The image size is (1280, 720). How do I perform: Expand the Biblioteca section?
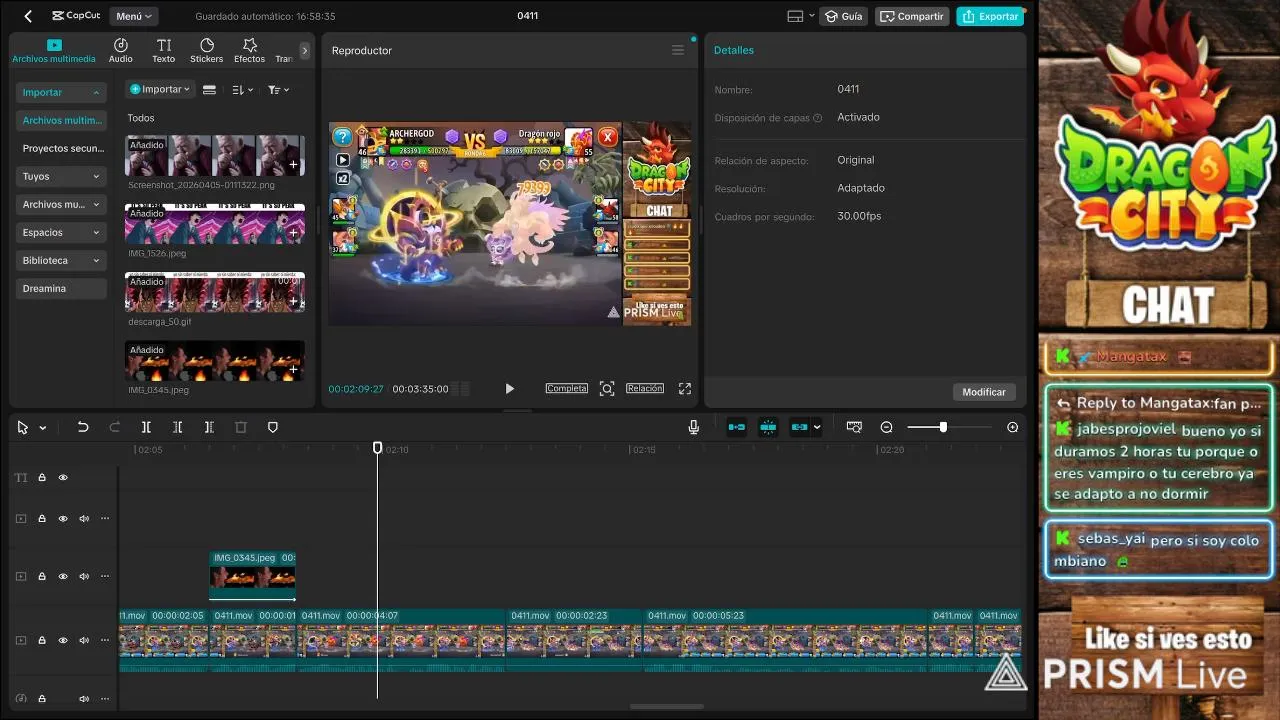pyautogui.click(x=61, y=260)
